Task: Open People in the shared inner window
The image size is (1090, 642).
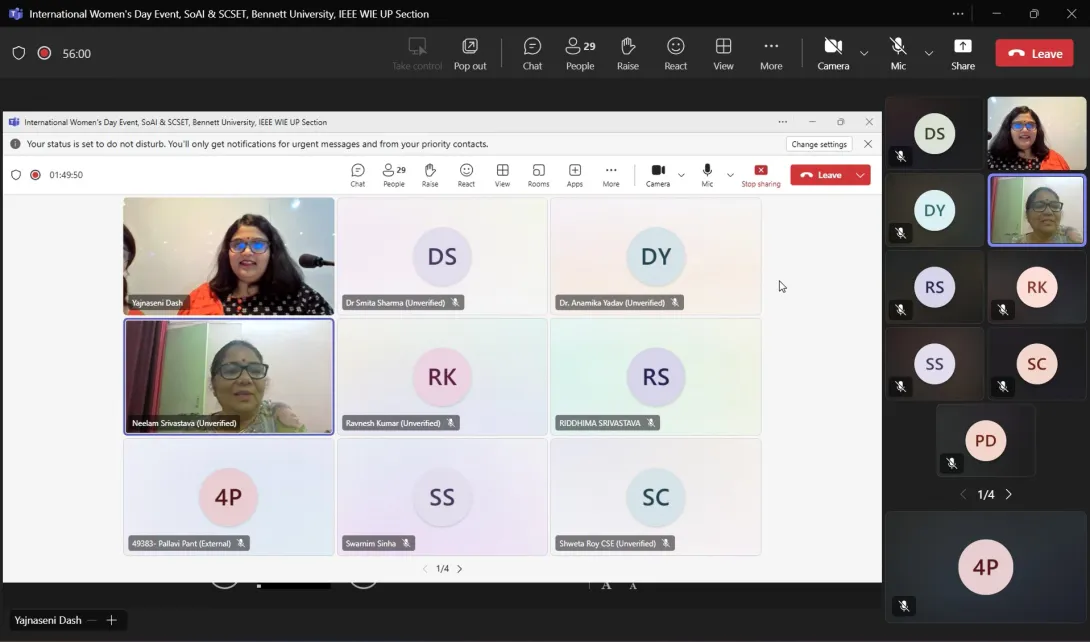Action: coord(393,175)
